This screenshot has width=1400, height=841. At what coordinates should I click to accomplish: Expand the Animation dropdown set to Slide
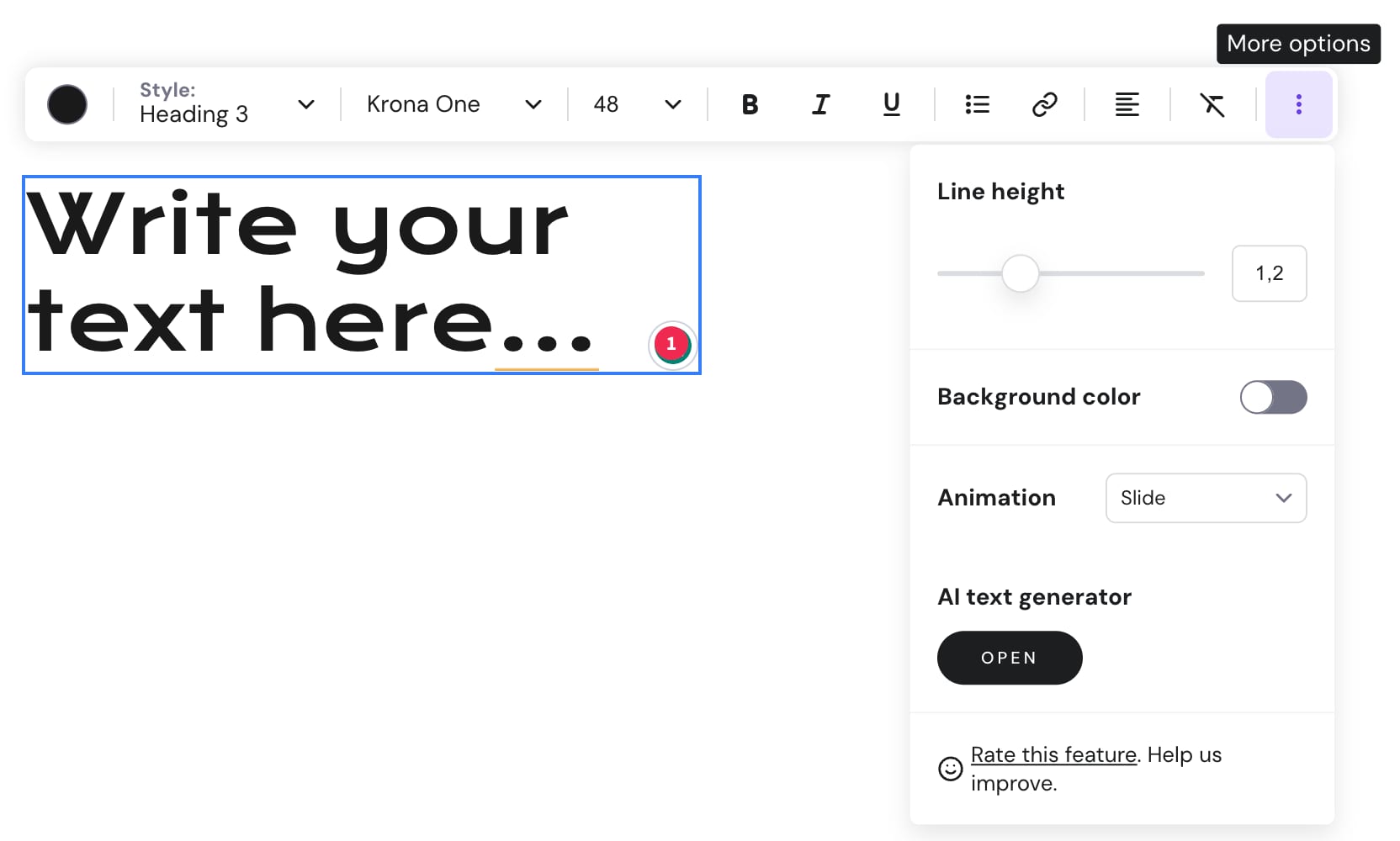(1206, 498)
